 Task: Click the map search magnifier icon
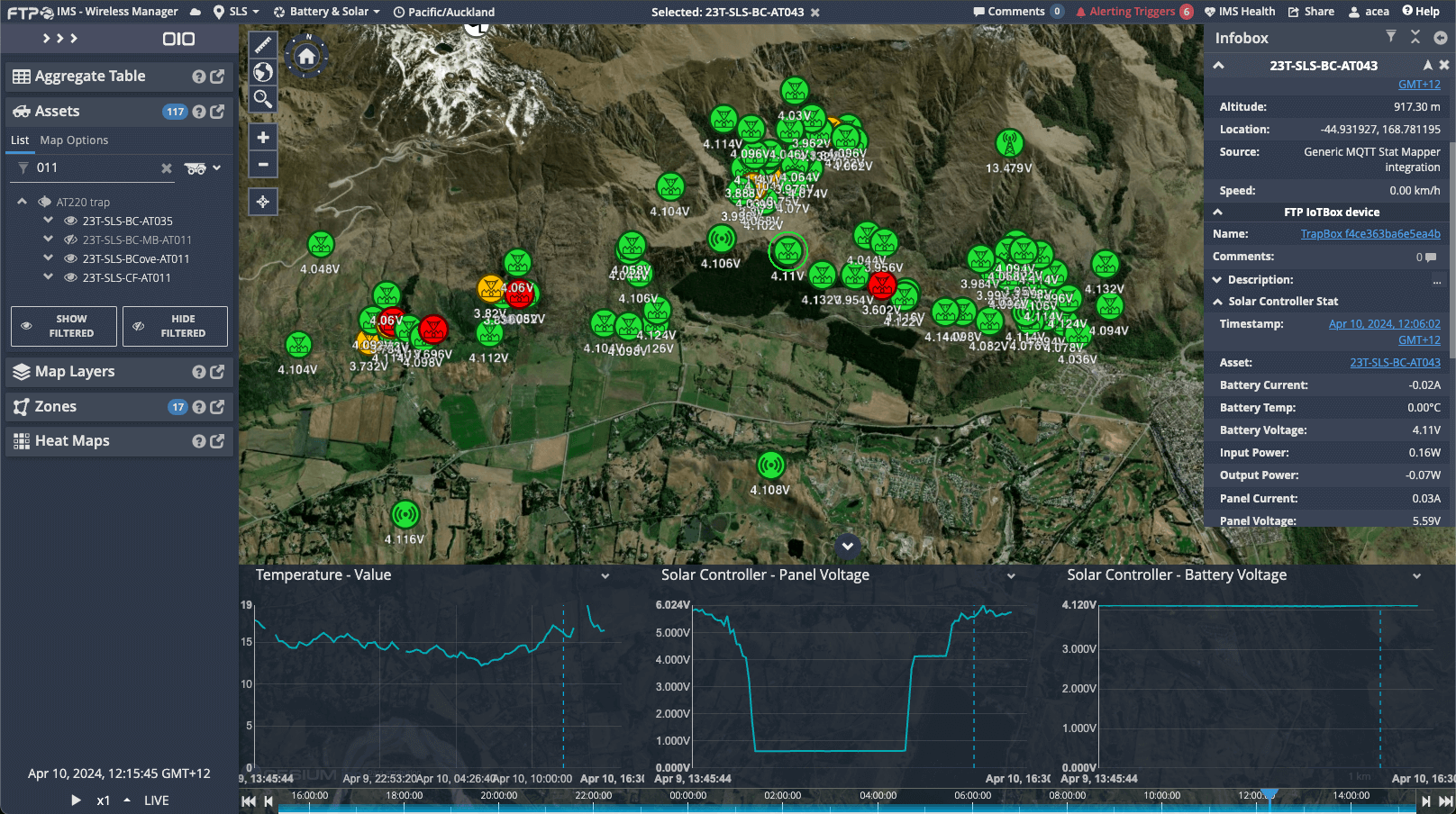pos(262,98)
